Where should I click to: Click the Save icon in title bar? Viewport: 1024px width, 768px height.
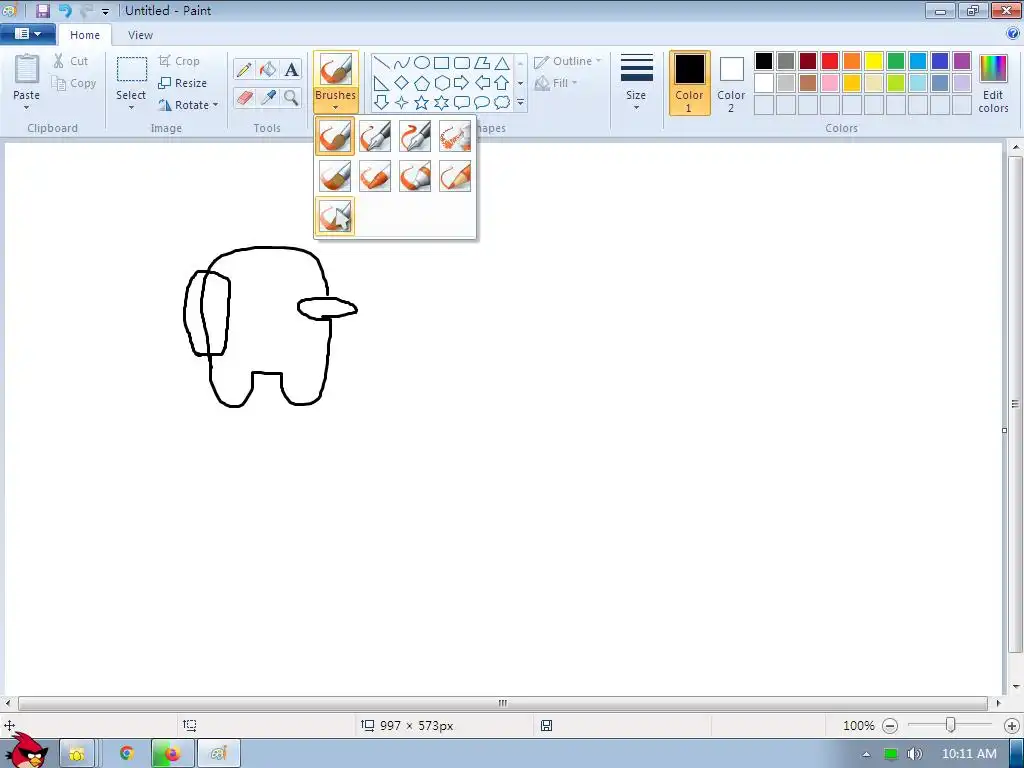pyautogui.click(x=42, y=10)
